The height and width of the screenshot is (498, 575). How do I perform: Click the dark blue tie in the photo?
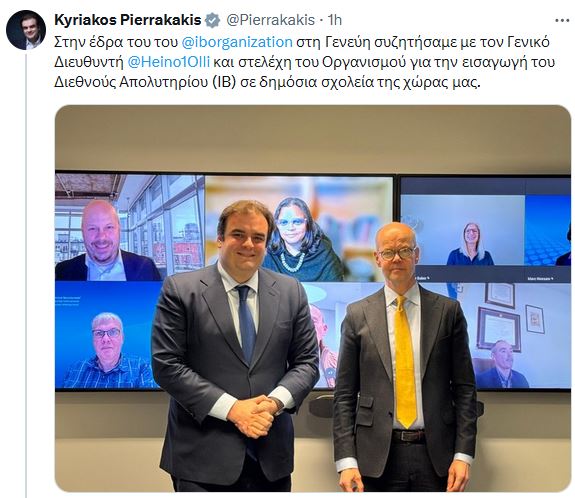coord(246,323)
